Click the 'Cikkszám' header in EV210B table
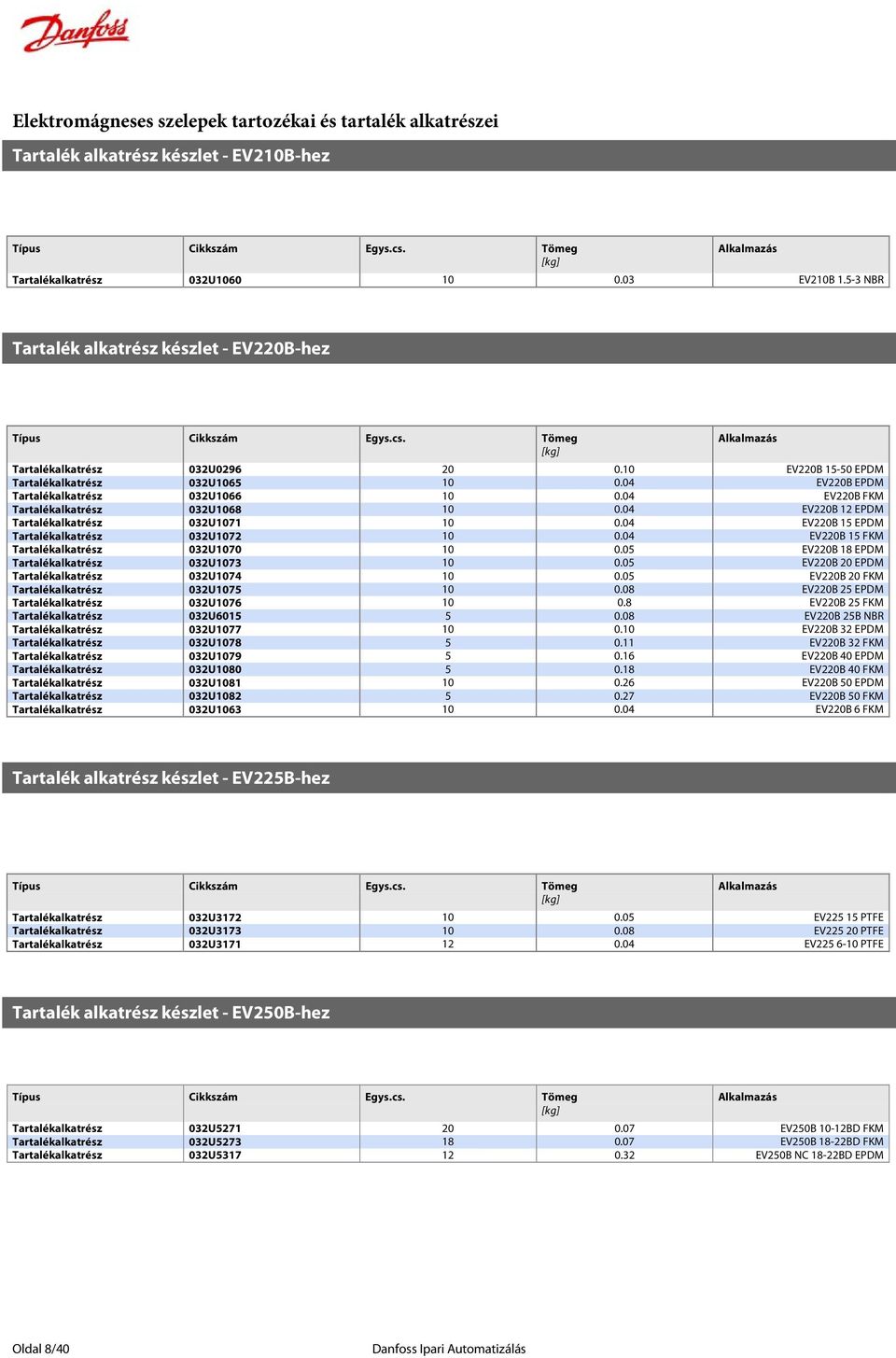 [x=213, y=249]
